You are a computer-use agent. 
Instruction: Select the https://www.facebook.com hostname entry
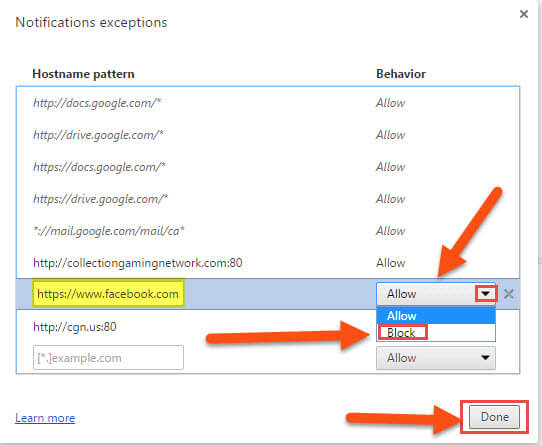point(108,294)
